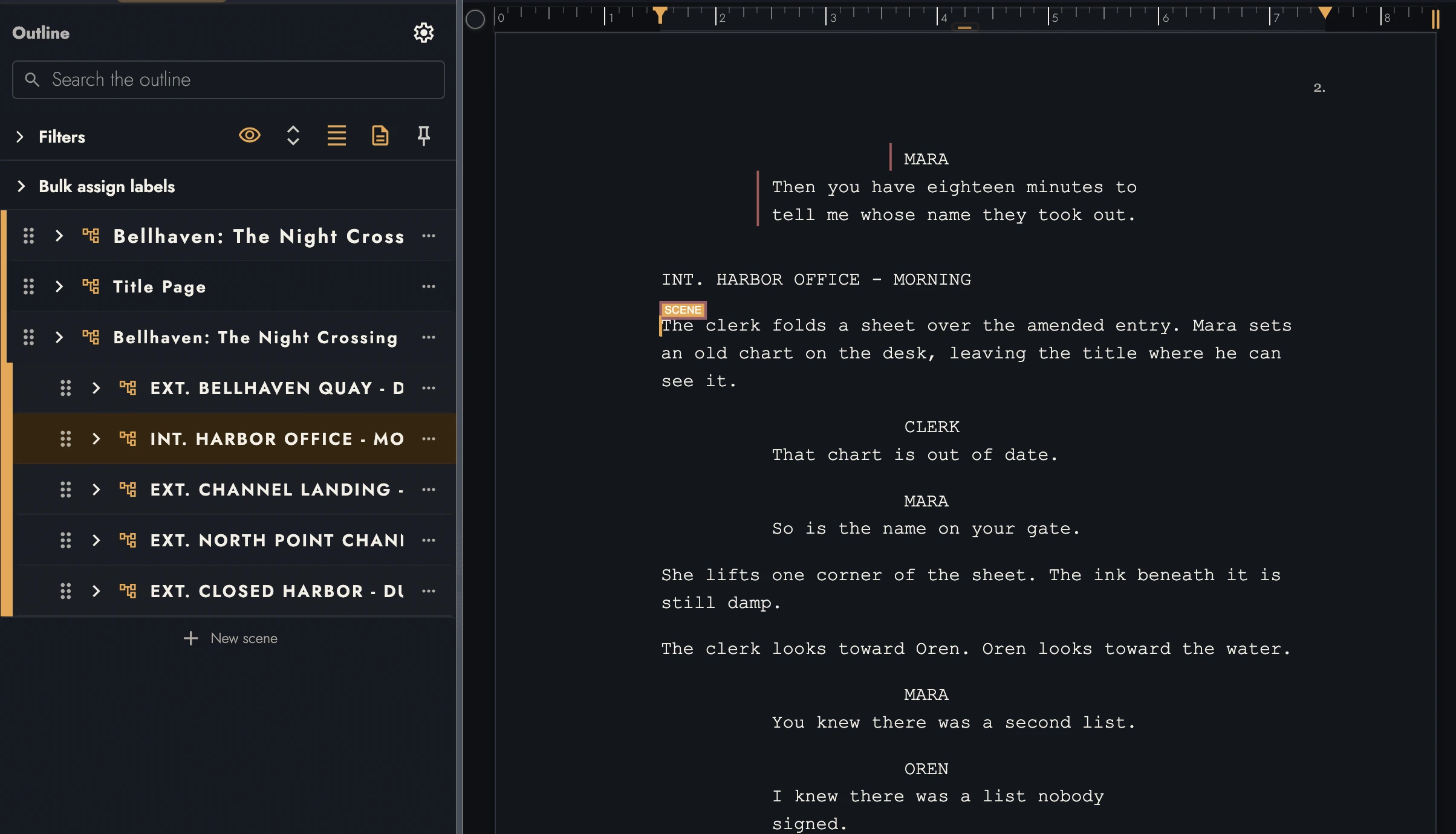Screen dimensions: 1456x834
Task: Click drag handle of EXT. BELLHAVEN QUAY
Action: (x=66, y=388)
